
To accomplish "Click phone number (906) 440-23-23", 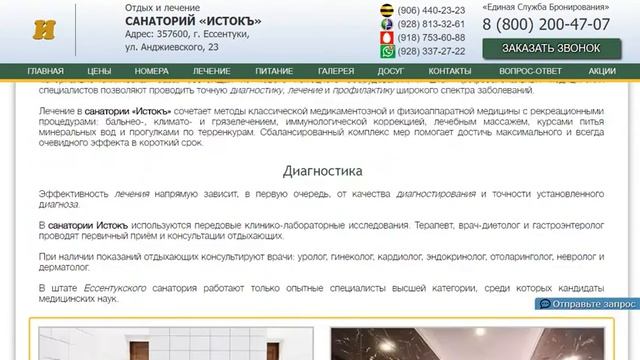I will point(431,11).
